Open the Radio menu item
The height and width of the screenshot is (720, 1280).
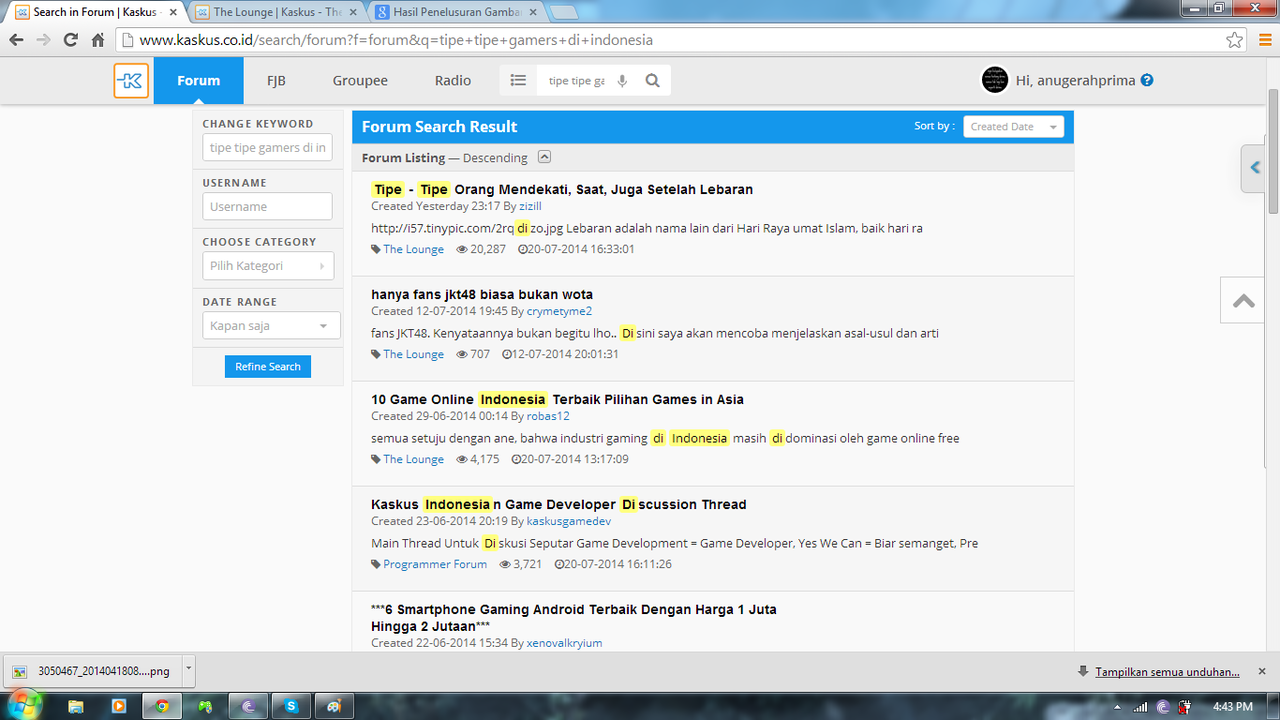click(x=453, y=81)
